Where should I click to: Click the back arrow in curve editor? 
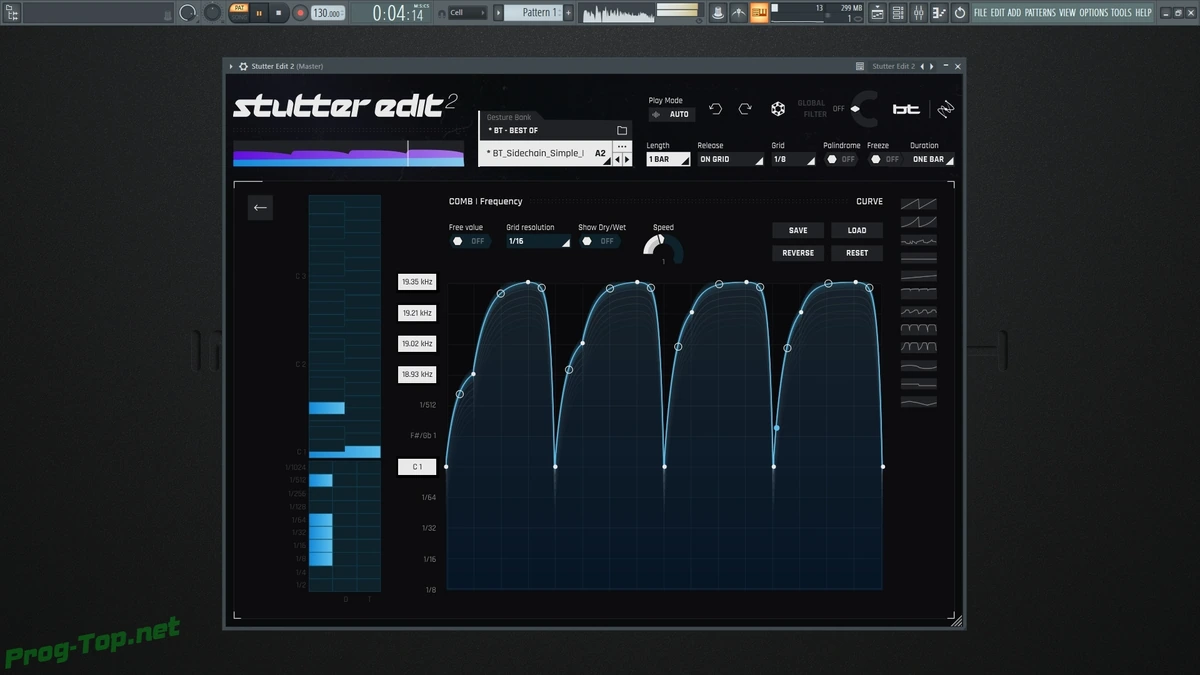[x=260, y=207]
